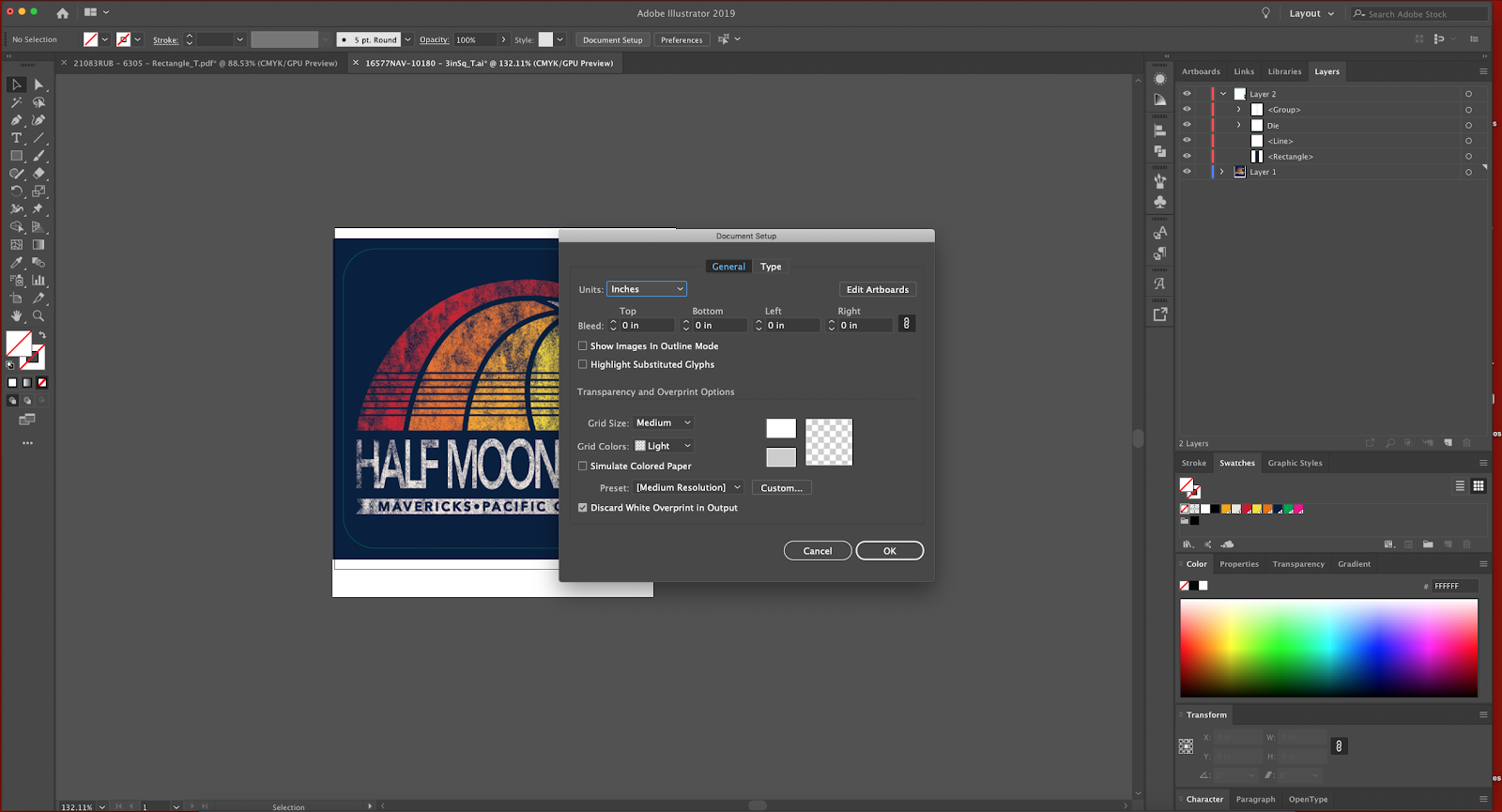Toggle visibility of the Die sublayer
Image resolution: width=1502 pixels, height=812 pixels.
point(1187,125)
